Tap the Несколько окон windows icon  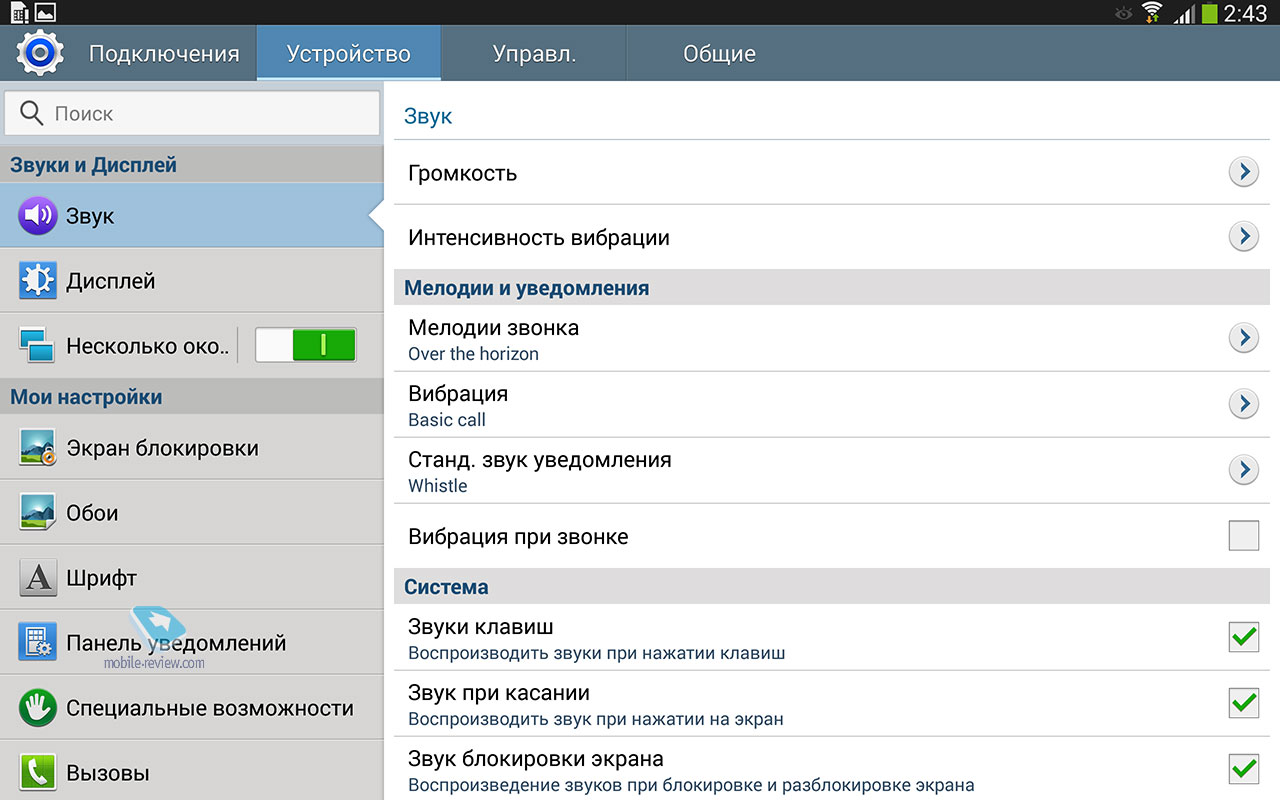coord(37,346)
